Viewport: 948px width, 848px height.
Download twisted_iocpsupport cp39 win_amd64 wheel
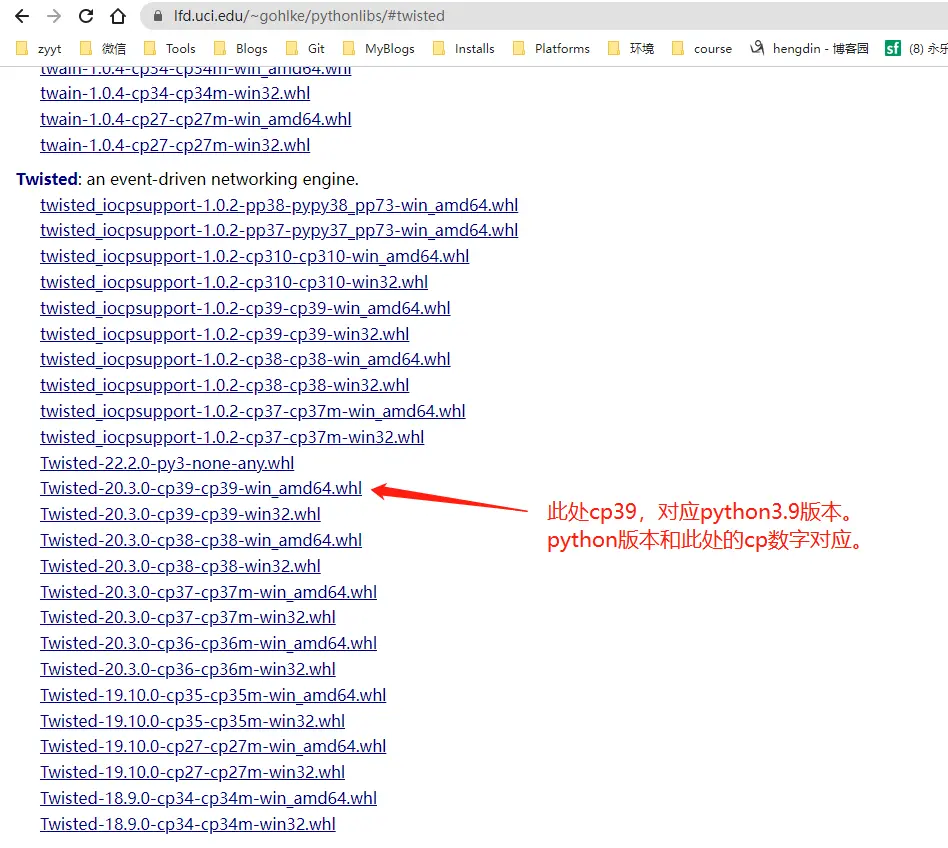(245, 308)
